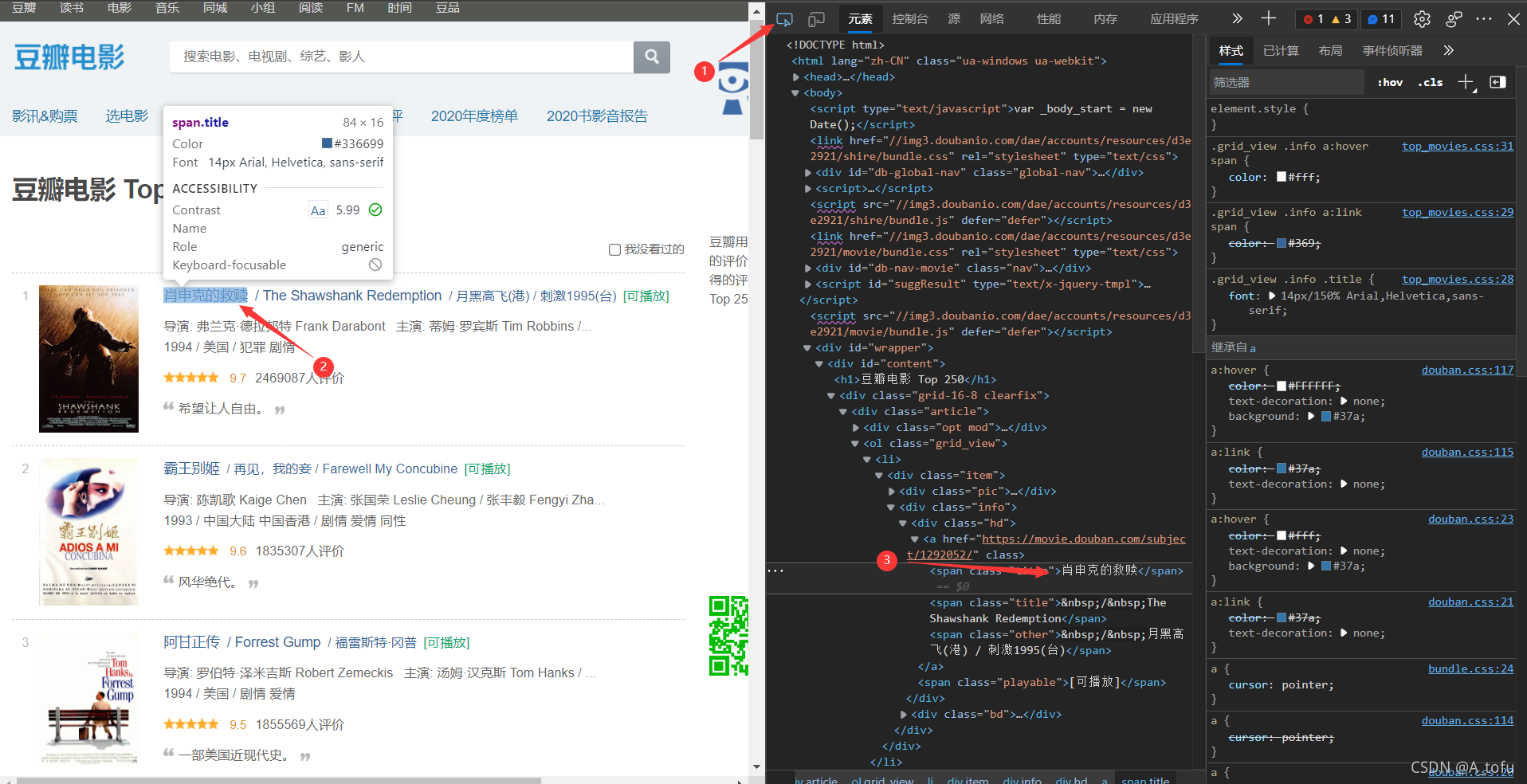Expand the head element node
1527x784 pixels.
click(x=795, y=77)
